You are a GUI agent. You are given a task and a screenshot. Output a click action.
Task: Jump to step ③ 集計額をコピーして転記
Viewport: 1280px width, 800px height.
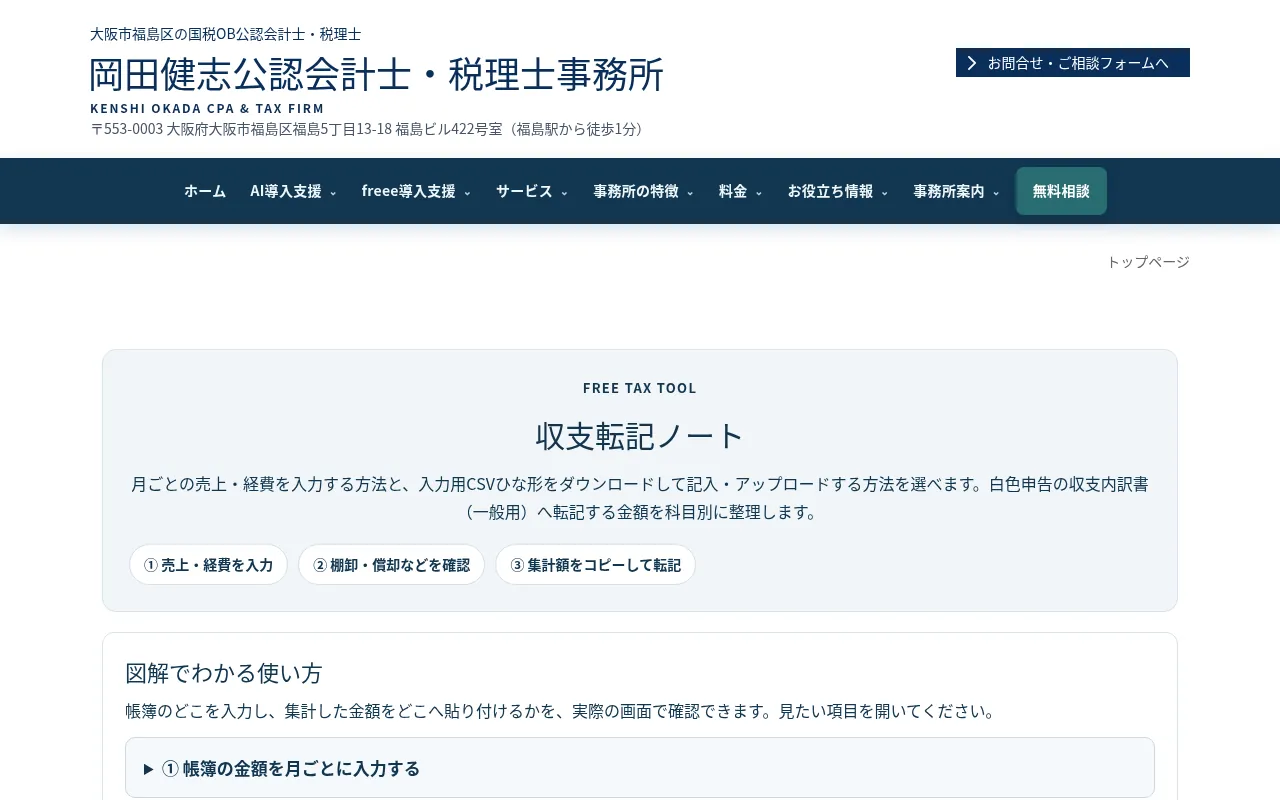[x=595, y=565]
